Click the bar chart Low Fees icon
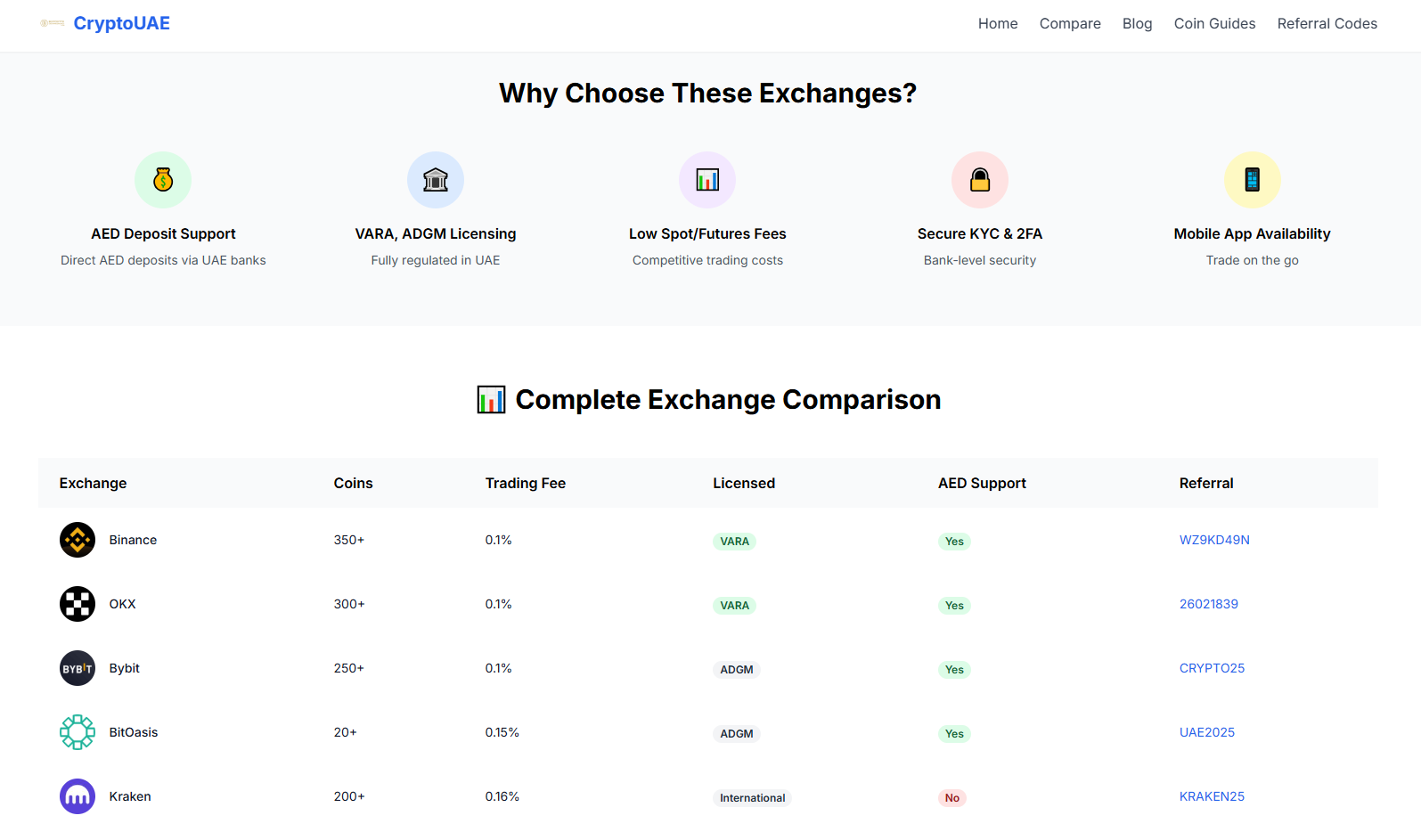Screen dimensions: 1421x840 click(707, 180)
